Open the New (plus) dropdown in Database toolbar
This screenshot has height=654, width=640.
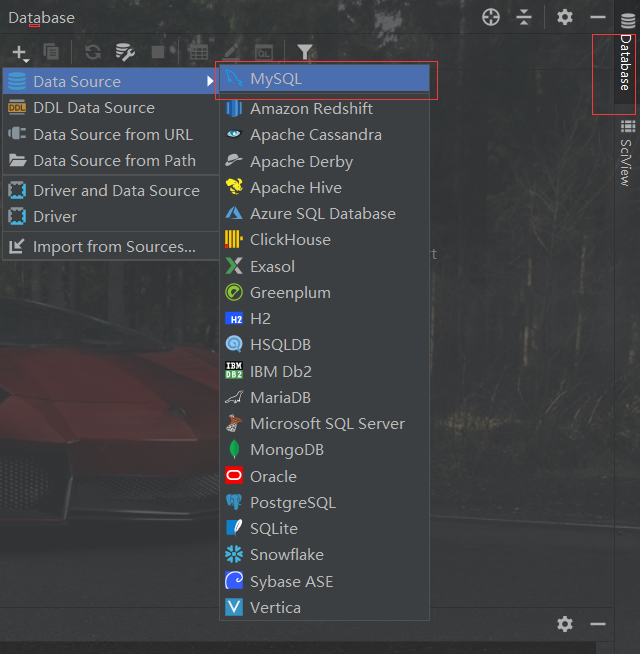[20, 53]
